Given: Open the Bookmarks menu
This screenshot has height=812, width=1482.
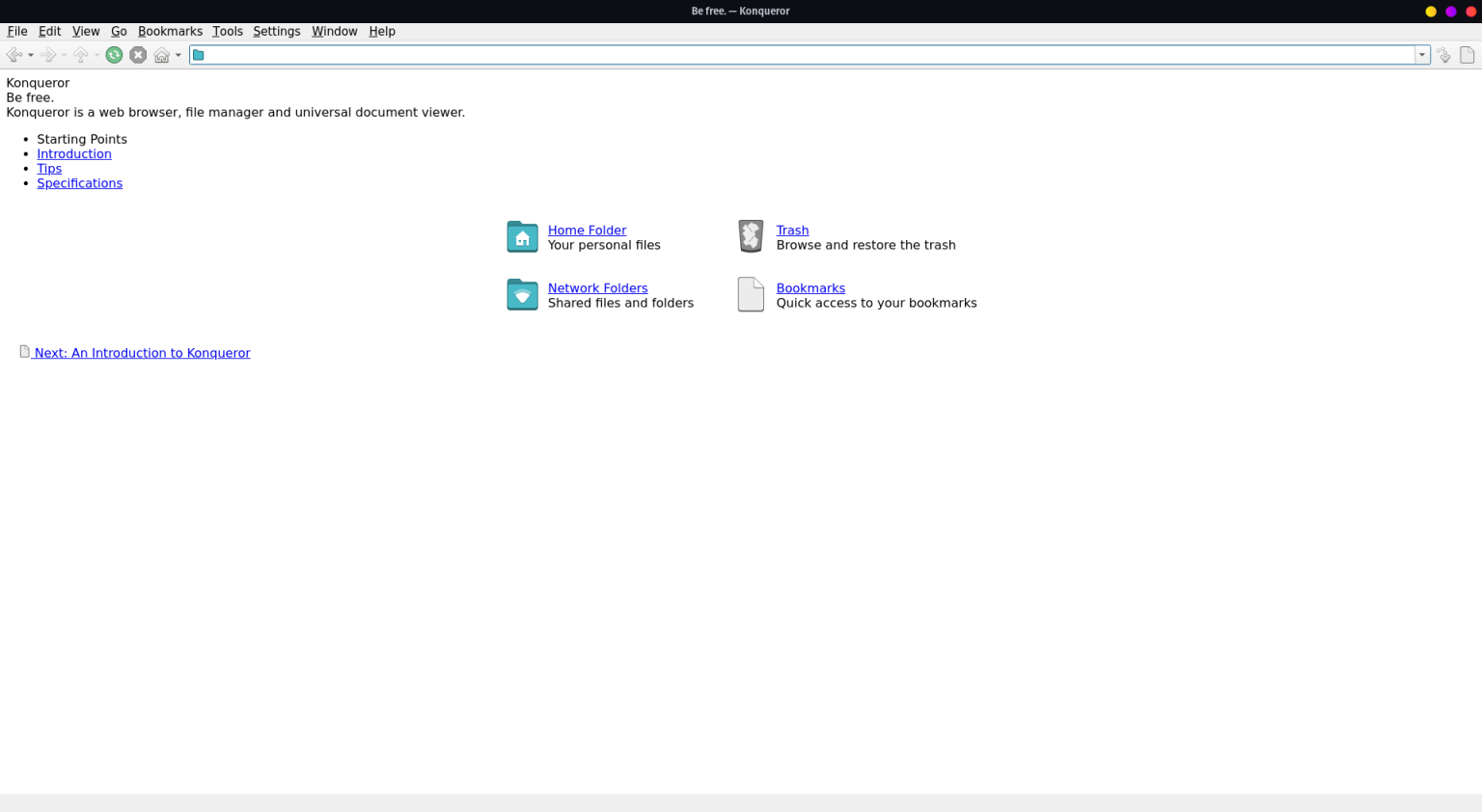Looking at the screenshot, I should 170,31.
